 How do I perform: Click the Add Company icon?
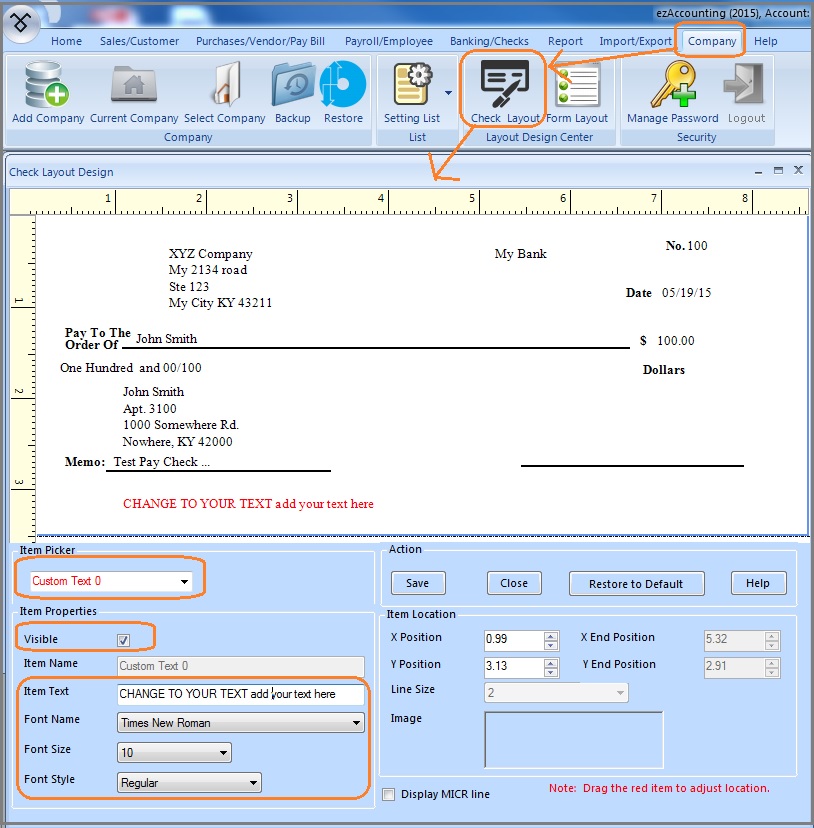(x=46, y=90)
